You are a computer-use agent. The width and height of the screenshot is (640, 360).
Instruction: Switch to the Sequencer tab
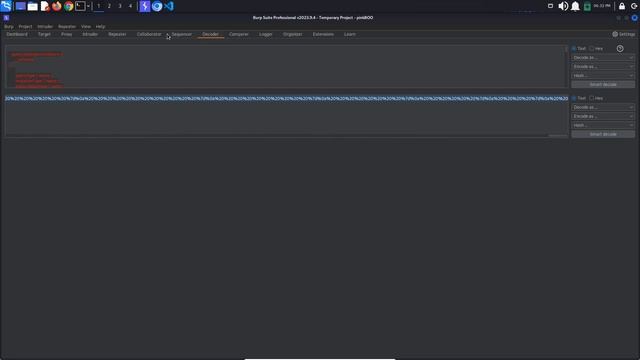(x=182, y=34)
